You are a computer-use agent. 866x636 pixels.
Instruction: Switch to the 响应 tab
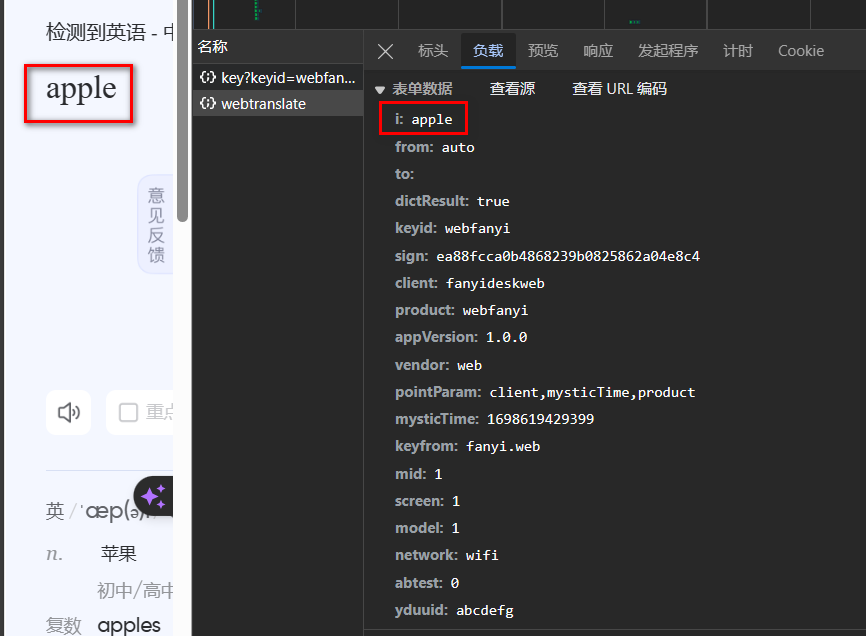(598, 51)
